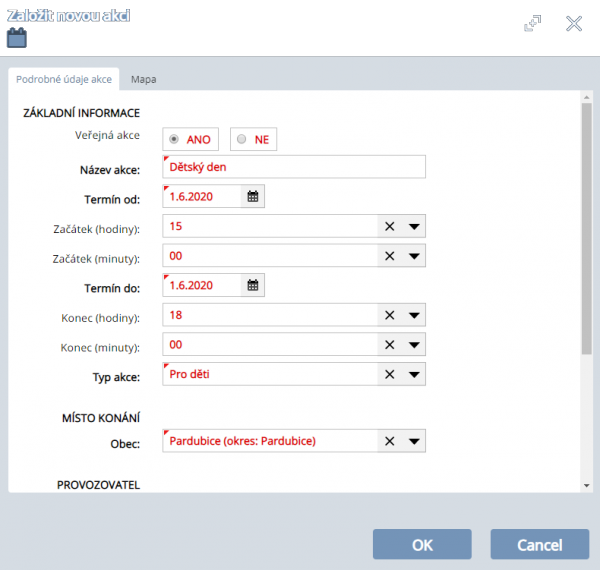Screen dimensions: 600x570
Task: Expand the Konec (minuty) dropdown
Action: pyautogui.click(x=415, y=346)
